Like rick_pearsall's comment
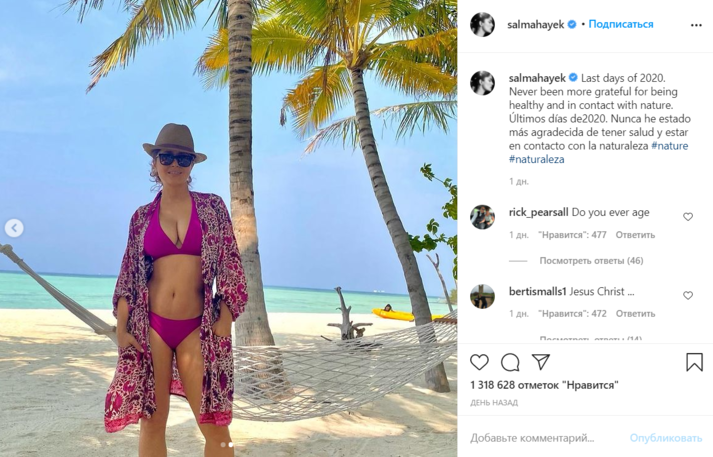The width and height of the screenshot is (713, 457). [688, 217]
